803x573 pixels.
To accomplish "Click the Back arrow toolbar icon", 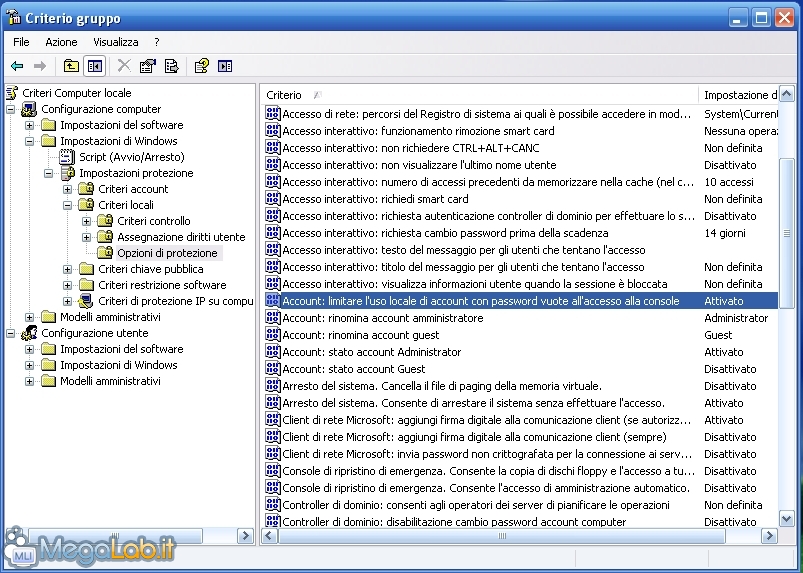I will (17, 66).
